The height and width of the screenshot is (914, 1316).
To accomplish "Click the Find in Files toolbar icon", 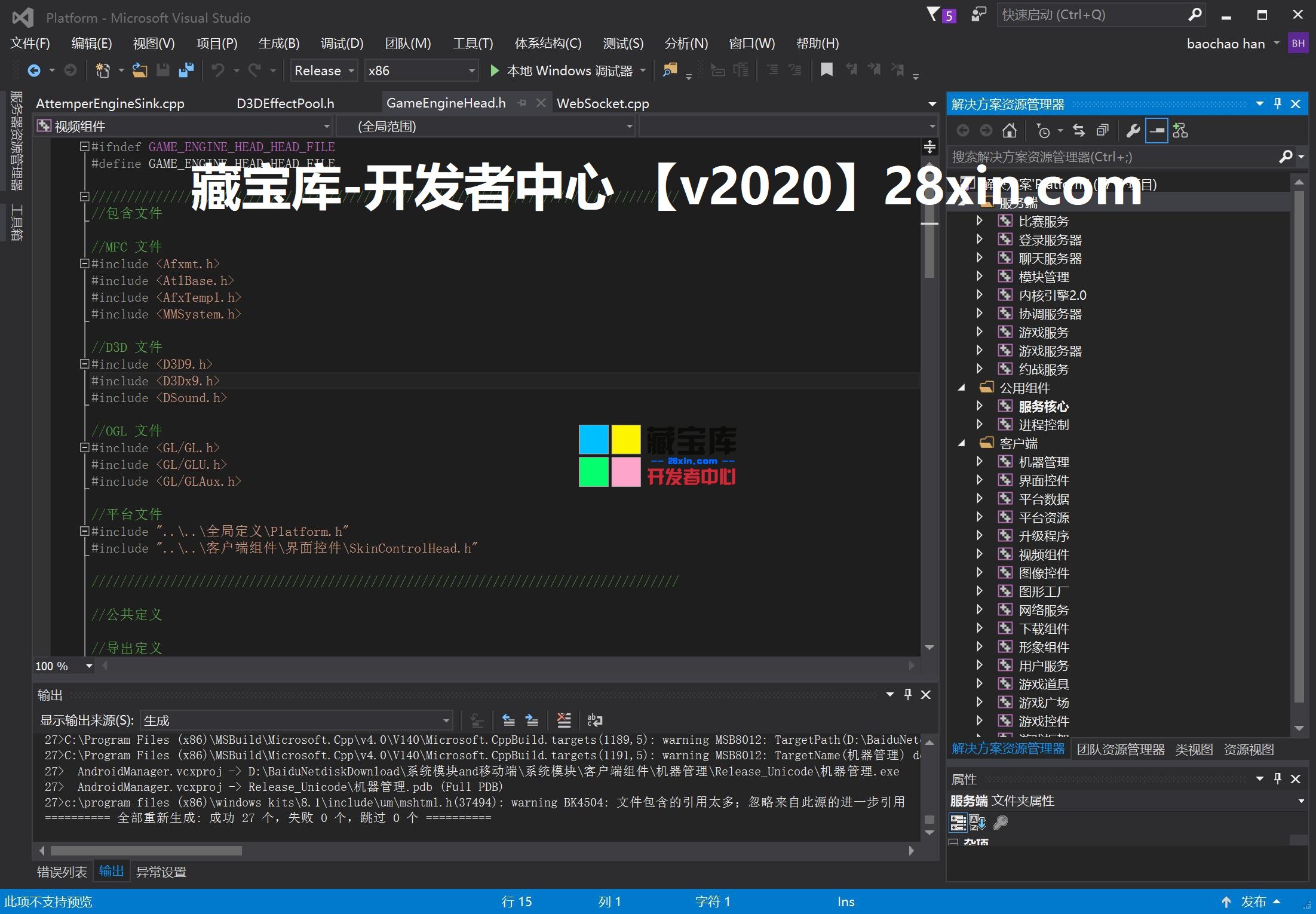I will [x=670, y=70].
